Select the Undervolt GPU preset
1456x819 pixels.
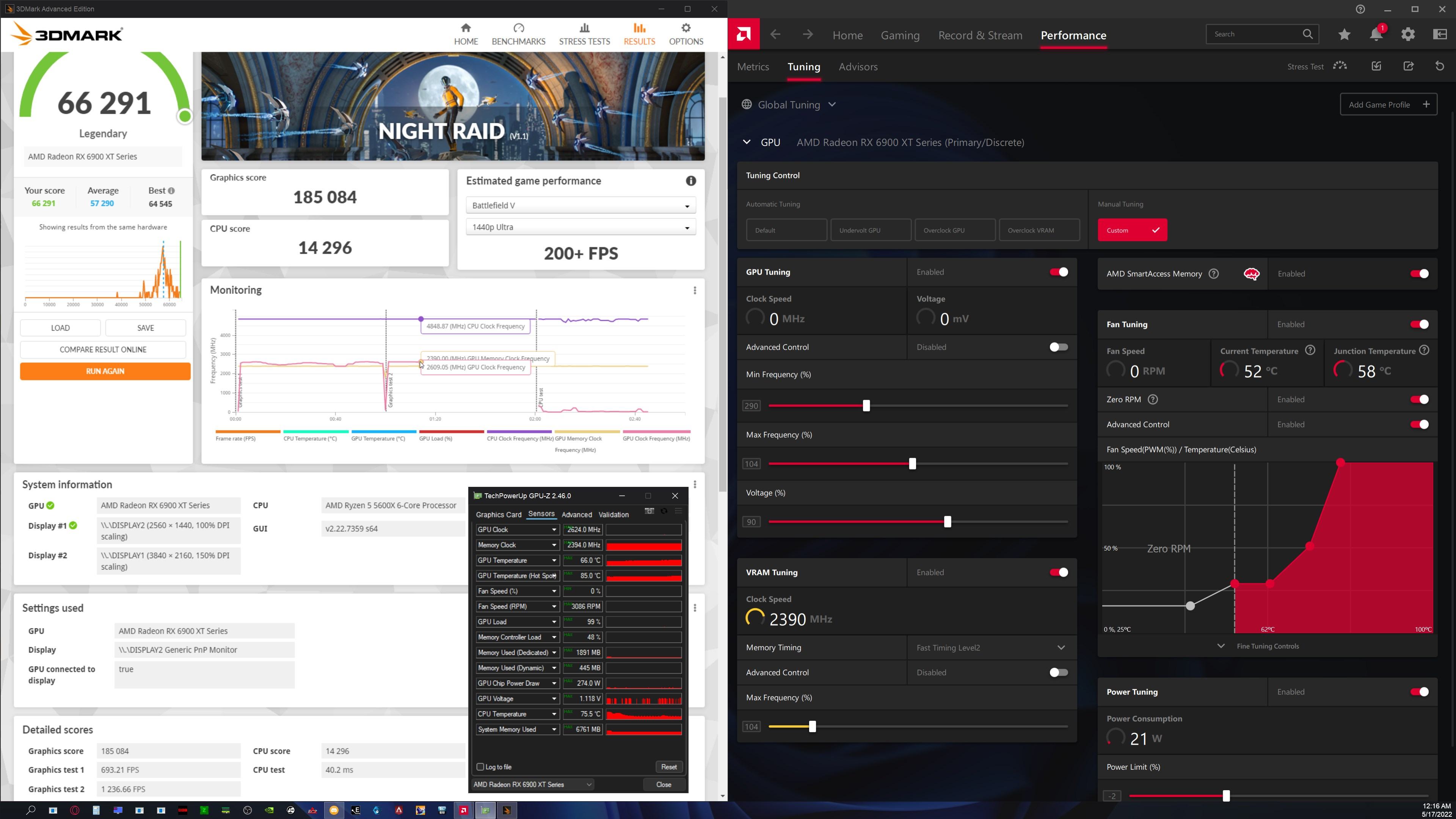click(x=871, y=230)
